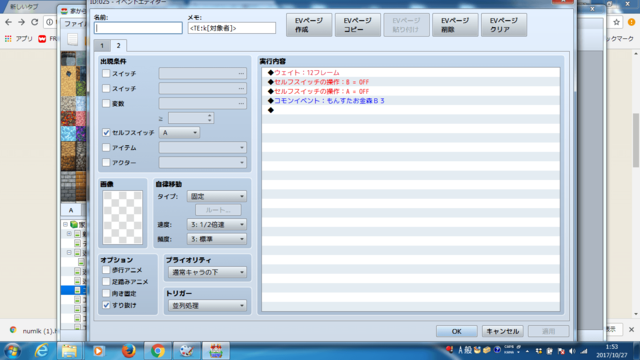Open the 速度 dropdown
Screen dimensions: 640x360
217,224
